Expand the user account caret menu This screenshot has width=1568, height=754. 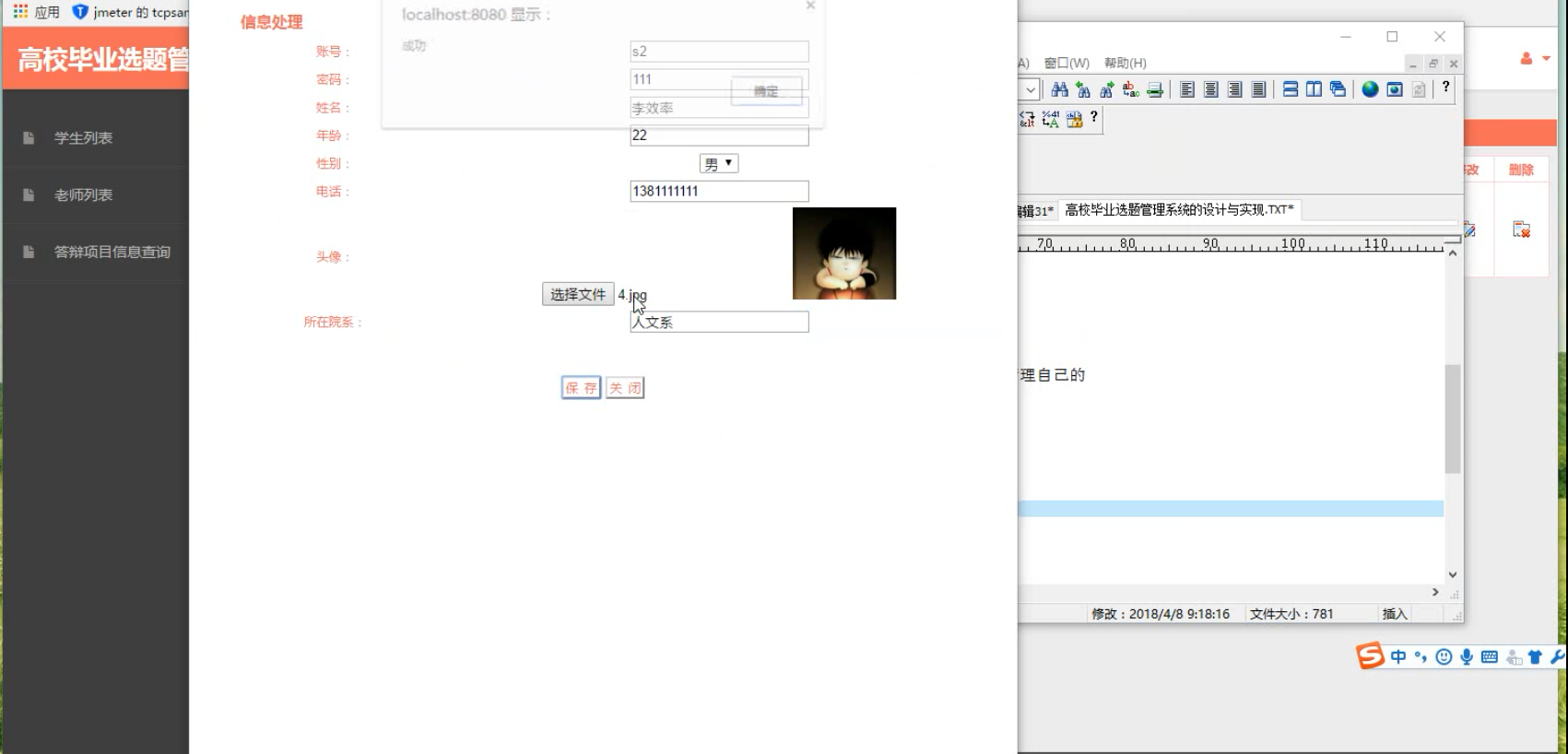(1546, 59)
